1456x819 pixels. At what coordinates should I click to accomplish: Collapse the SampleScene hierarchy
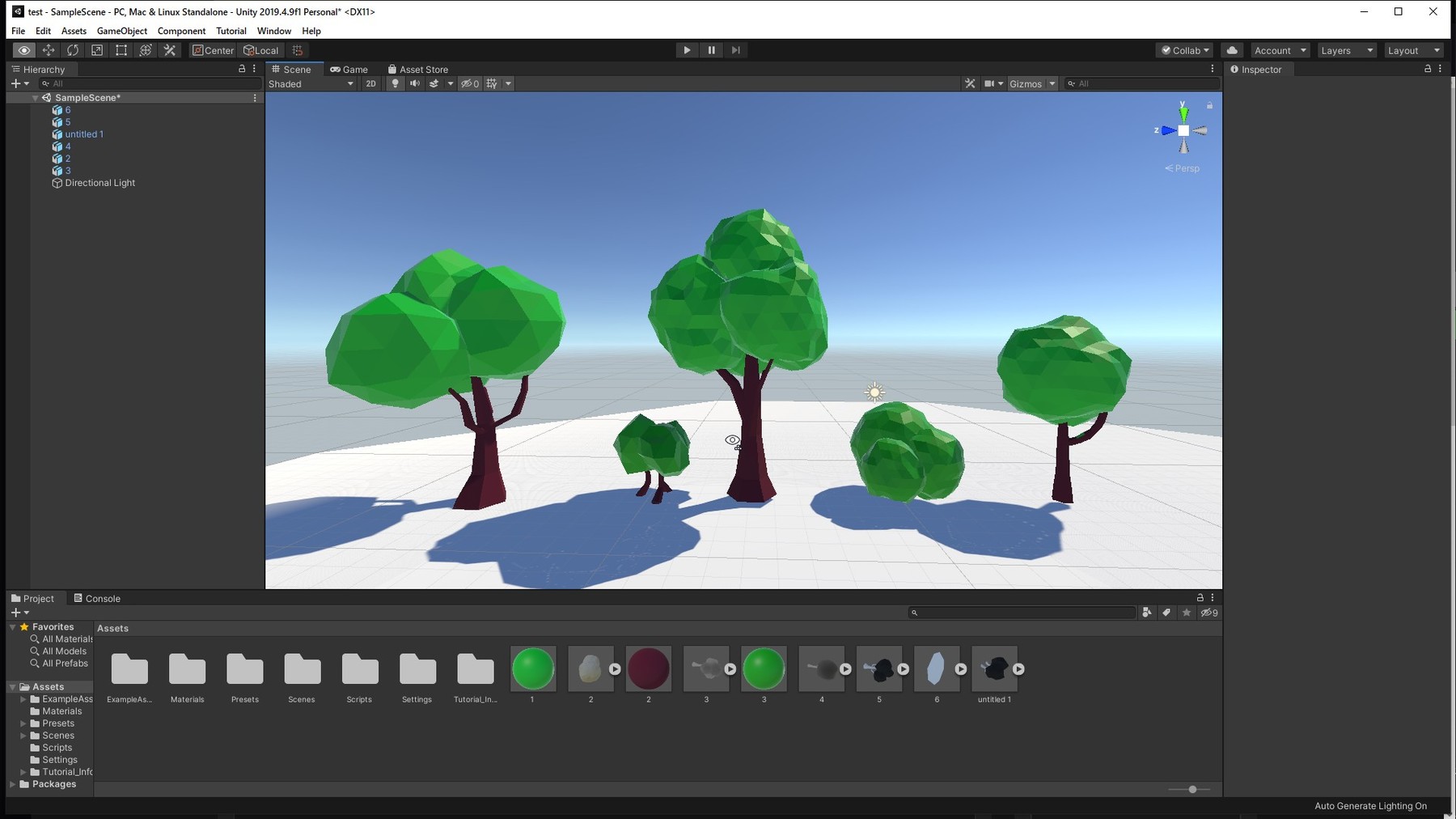coord(35,97)
